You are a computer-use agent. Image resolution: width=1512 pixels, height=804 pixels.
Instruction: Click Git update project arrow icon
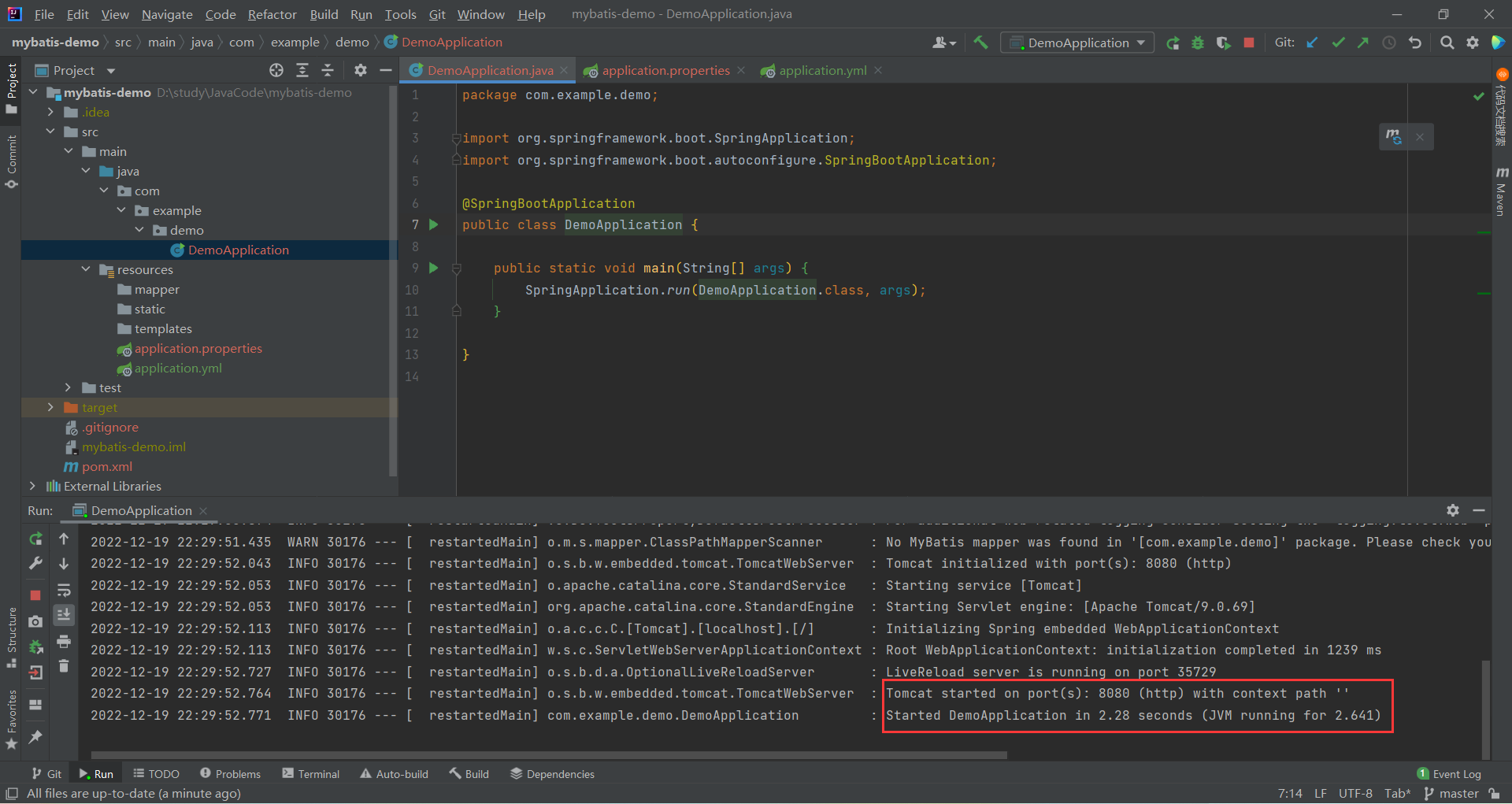(1312, 43)
